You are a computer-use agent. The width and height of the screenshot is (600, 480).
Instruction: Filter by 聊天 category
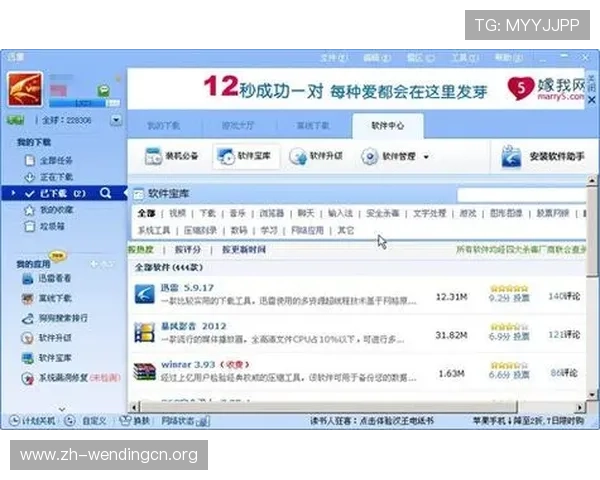tap(306, 213)
